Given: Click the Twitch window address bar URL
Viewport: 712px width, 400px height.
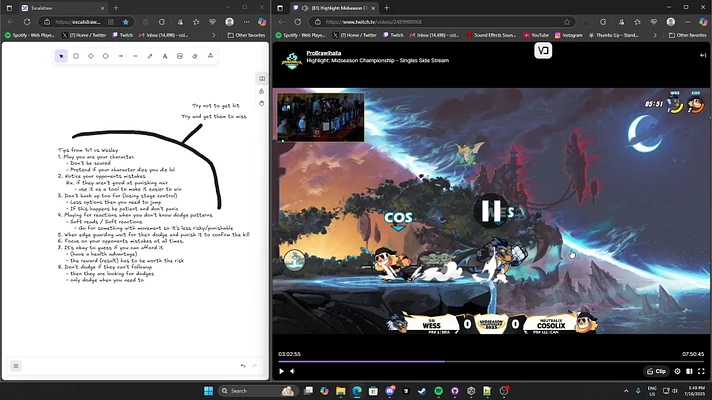Looking at the screenshot, I should pyautogui.click(x=374, y=22).
